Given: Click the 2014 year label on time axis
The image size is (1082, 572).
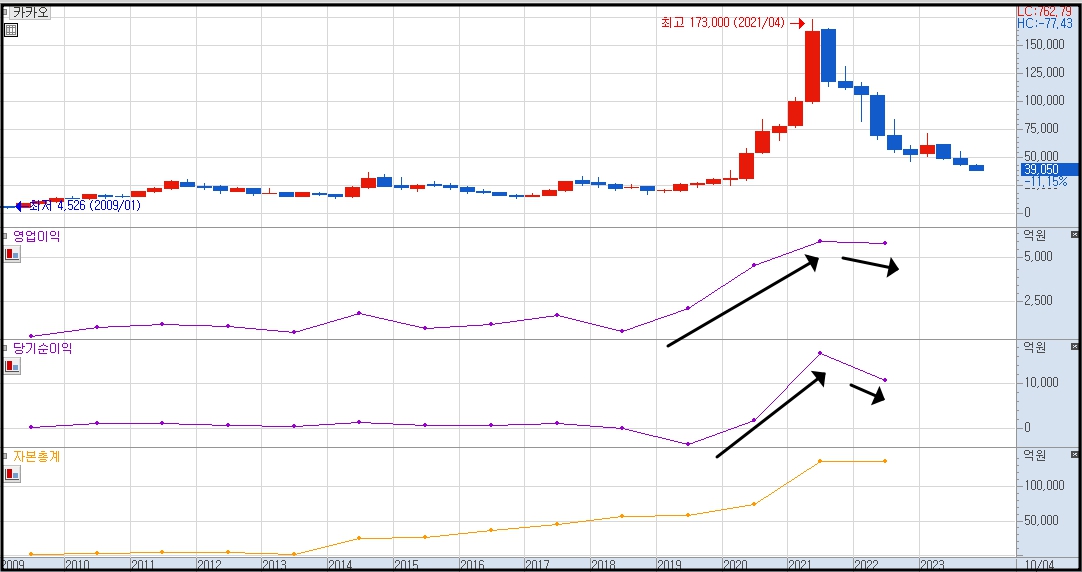Looking at the screenshot, I should click(342, 564).
